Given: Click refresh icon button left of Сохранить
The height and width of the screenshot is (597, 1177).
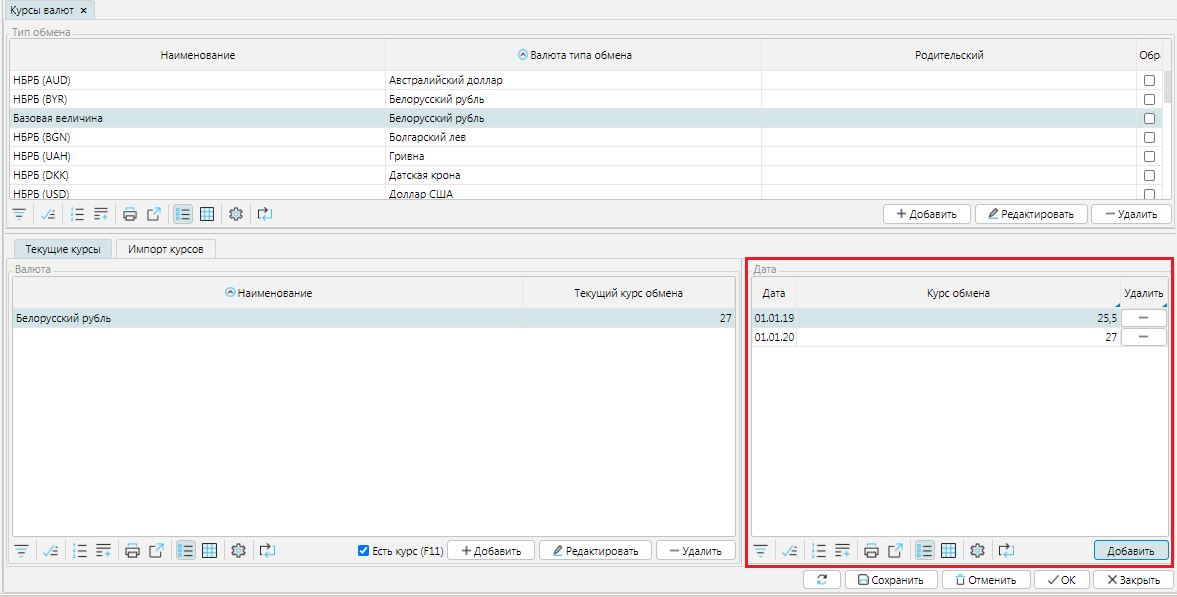Looking at the screenshot, I should [821, 580].
